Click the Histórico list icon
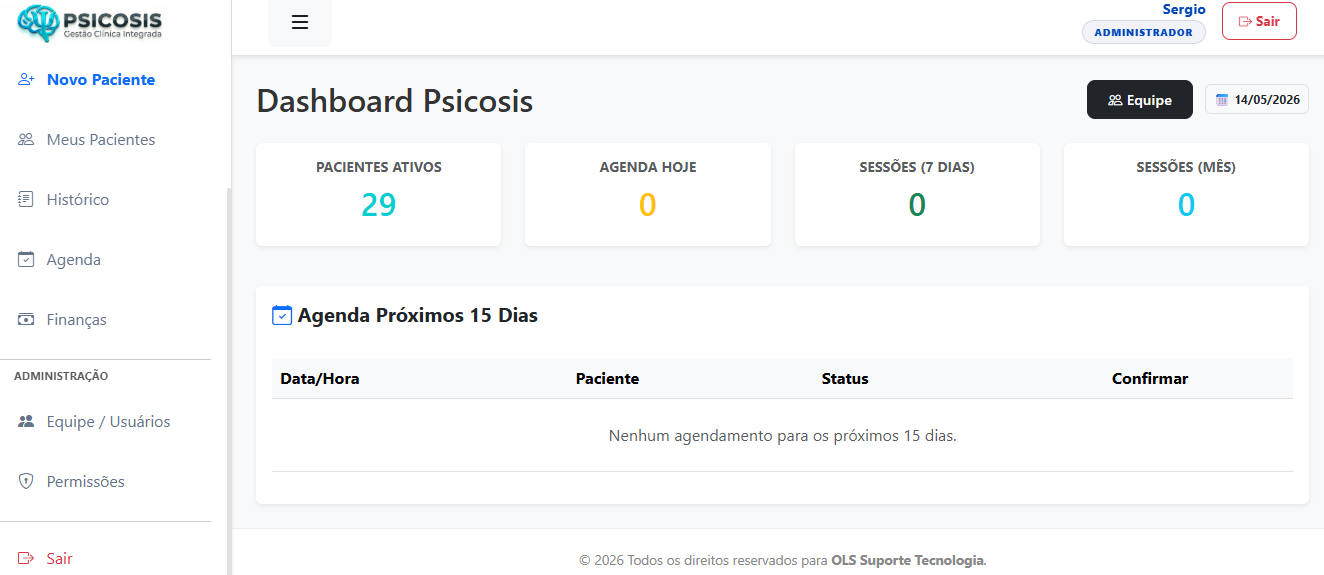Viewport: 1324px width, 575px height. (27, 199)
